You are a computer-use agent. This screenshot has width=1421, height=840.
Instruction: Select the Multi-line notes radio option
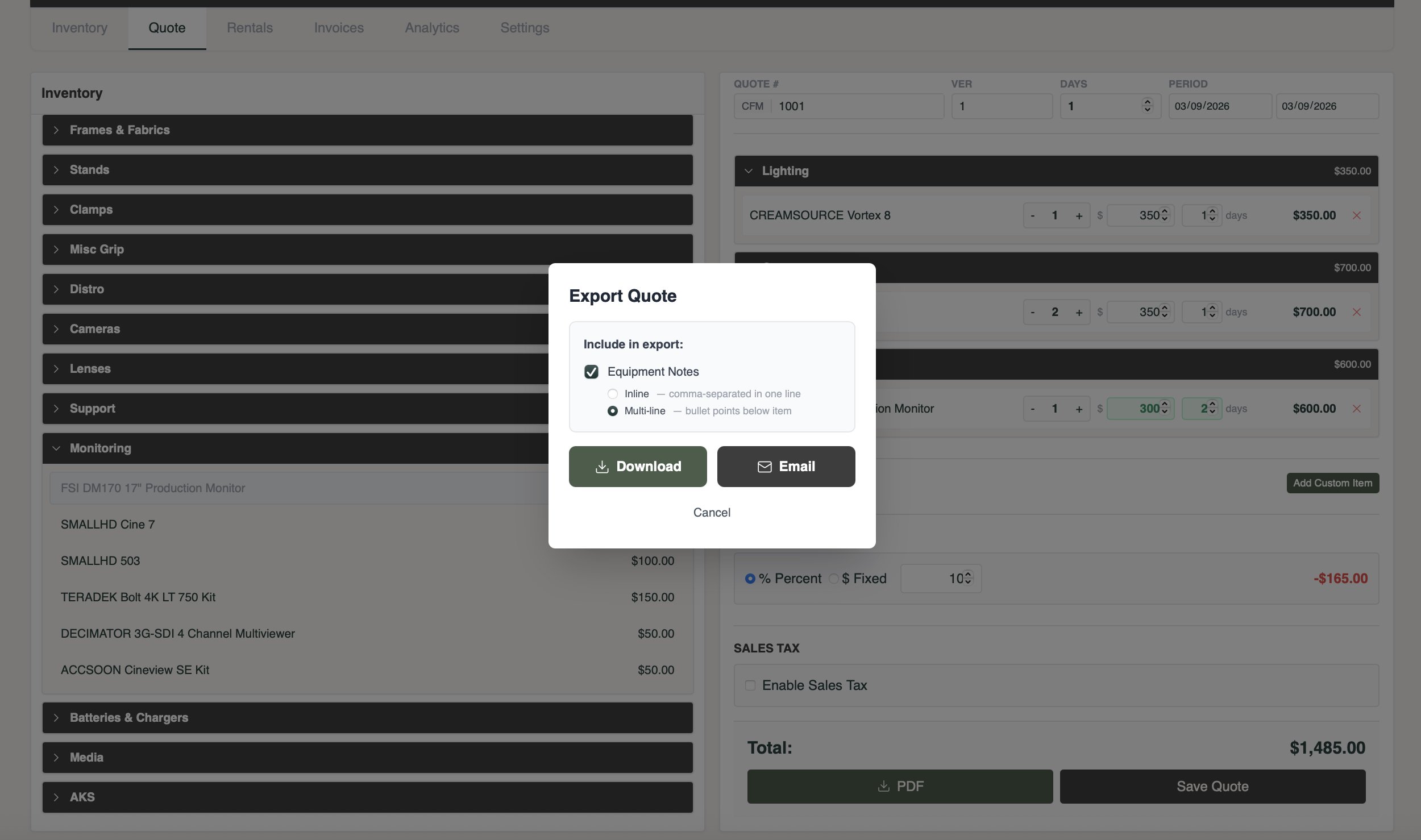click(x=613, y=411)
